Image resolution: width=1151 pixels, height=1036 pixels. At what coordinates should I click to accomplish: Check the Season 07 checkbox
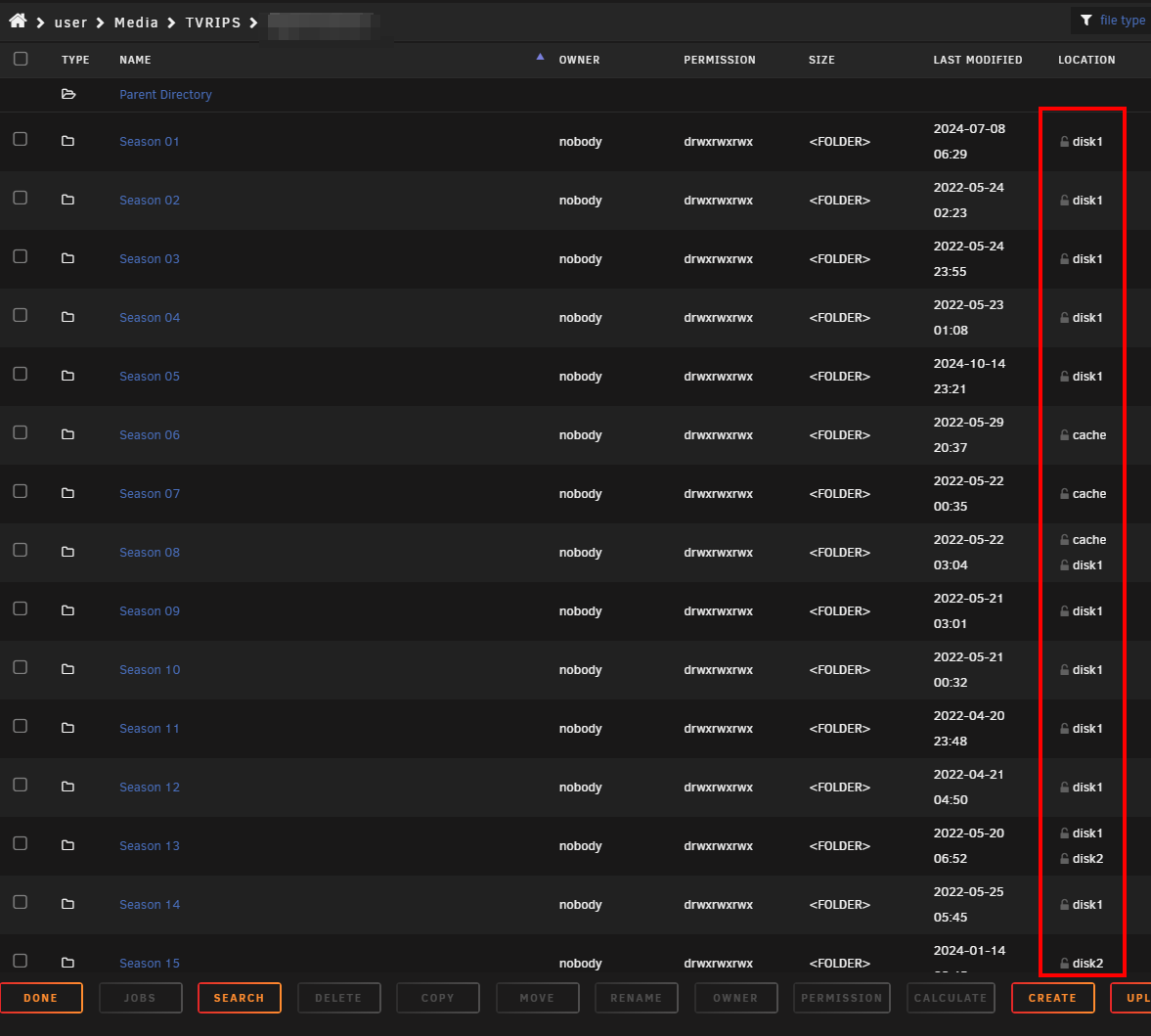[21, 492]
